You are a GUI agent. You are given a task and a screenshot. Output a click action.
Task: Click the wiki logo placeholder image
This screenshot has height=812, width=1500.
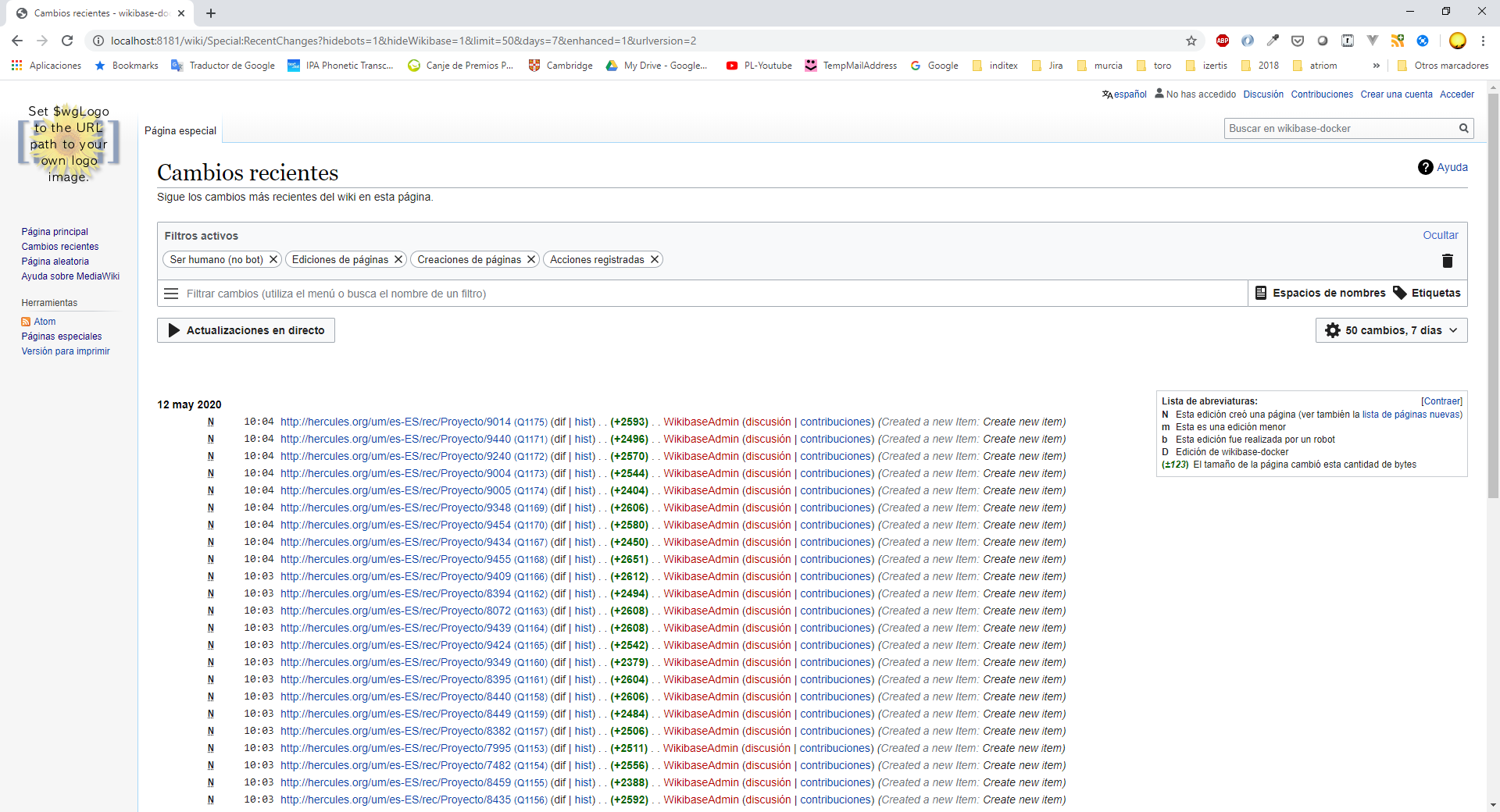(x=69, y=144)
